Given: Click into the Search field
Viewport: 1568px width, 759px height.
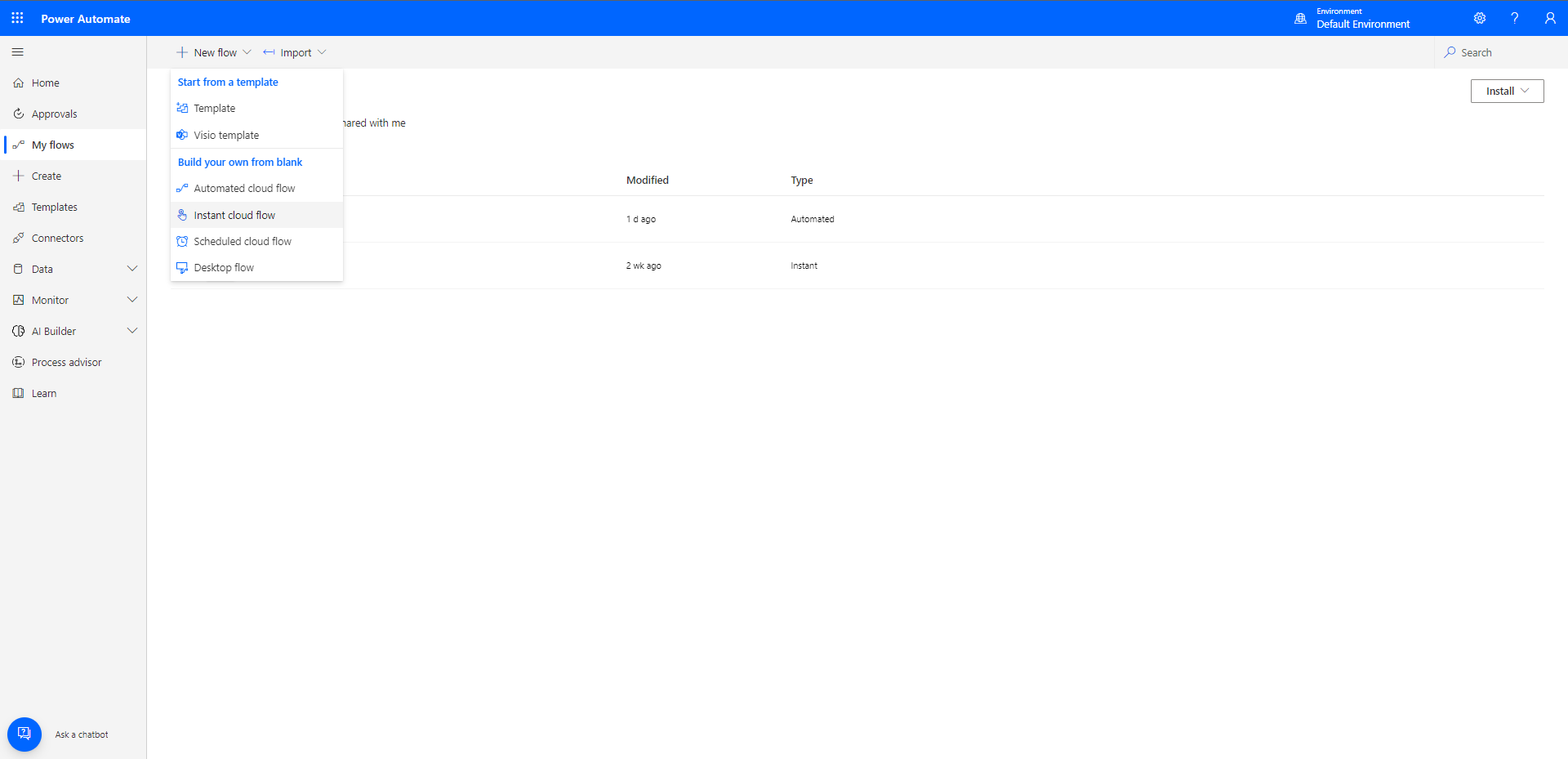Looking at the screenshot, I should pos(1503,52).
